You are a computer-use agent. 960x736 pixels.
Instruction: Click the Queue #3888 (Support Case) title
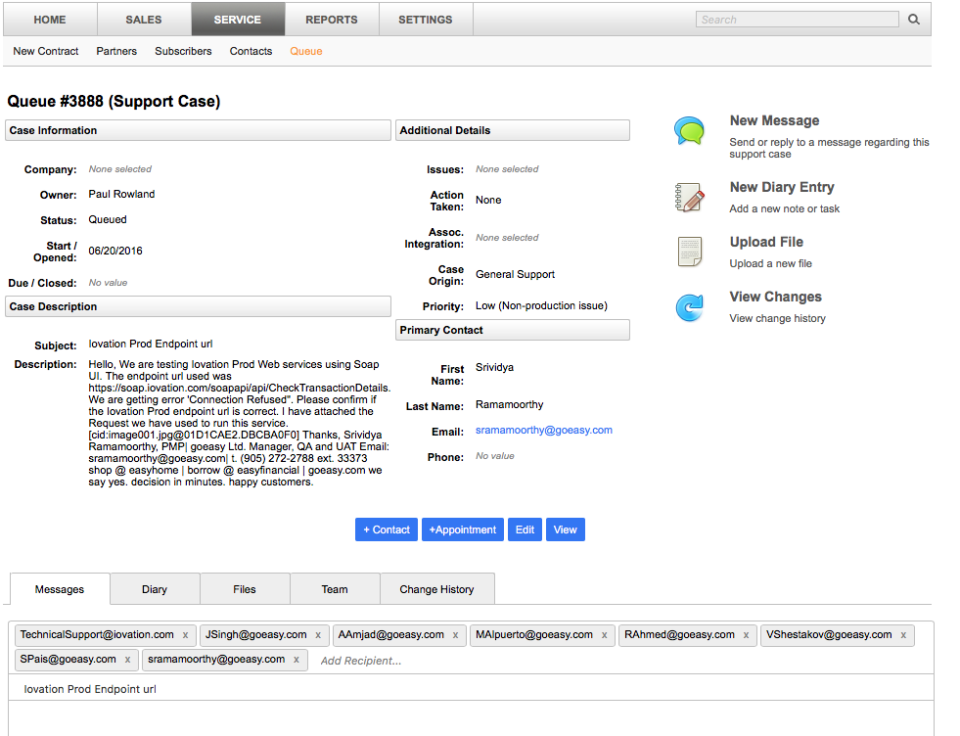click(x=114, y=101)
